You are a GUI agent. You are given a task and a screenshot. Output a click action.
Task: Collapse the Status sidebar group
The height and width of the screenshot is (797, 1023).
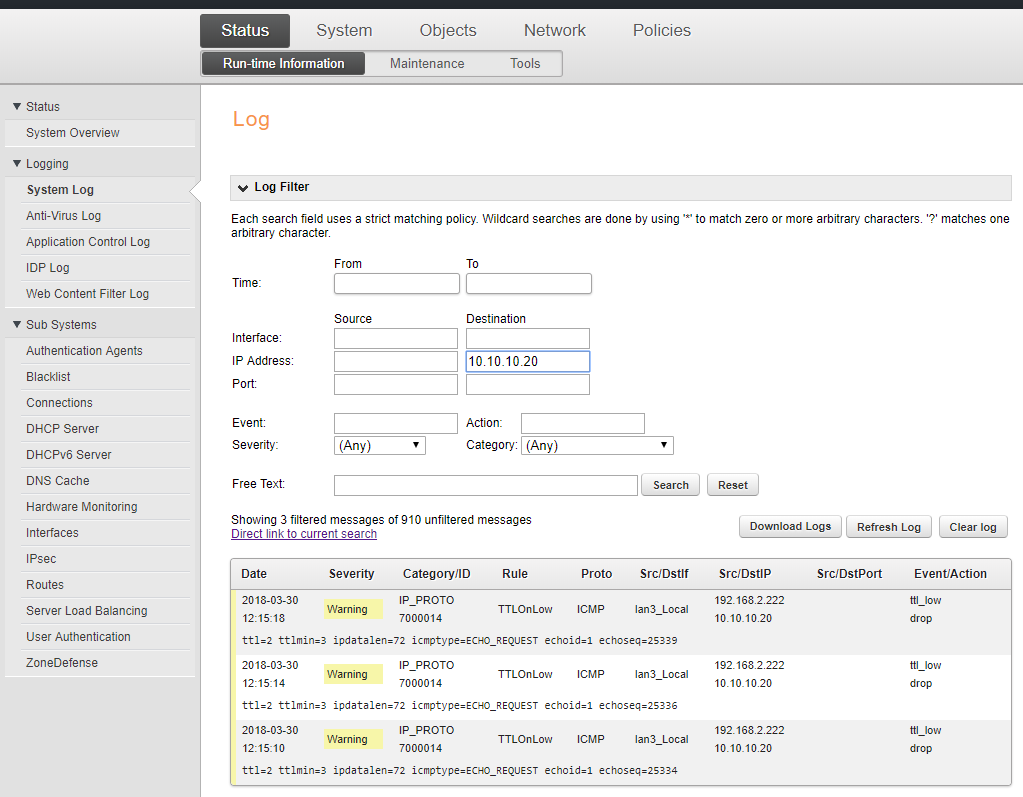coord(17,107)
